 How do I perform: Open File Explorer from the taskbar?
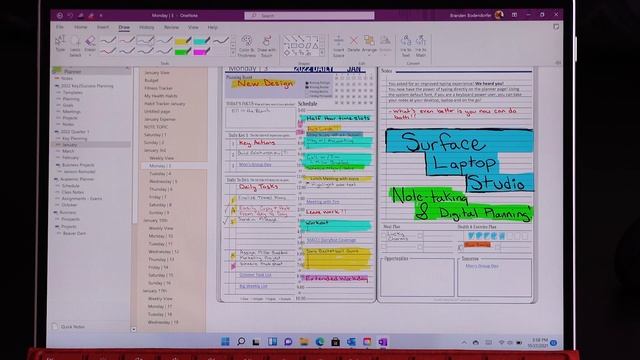[x=304, y=342]
